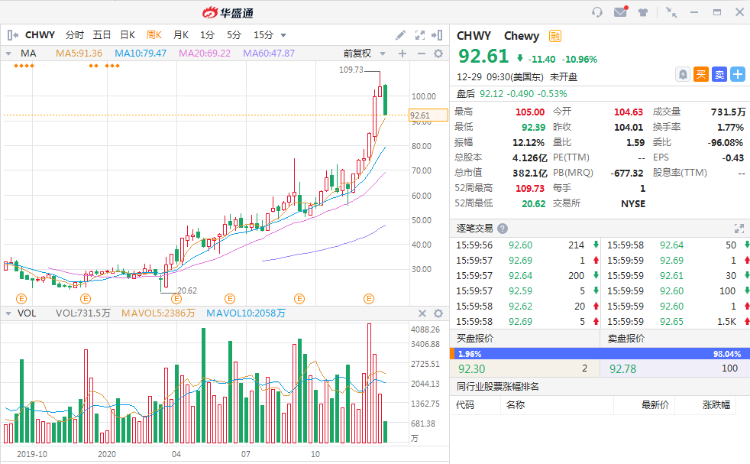Switch to 15分 chart tab
This screenshot has width=750, height=464.
pos(263,35)
